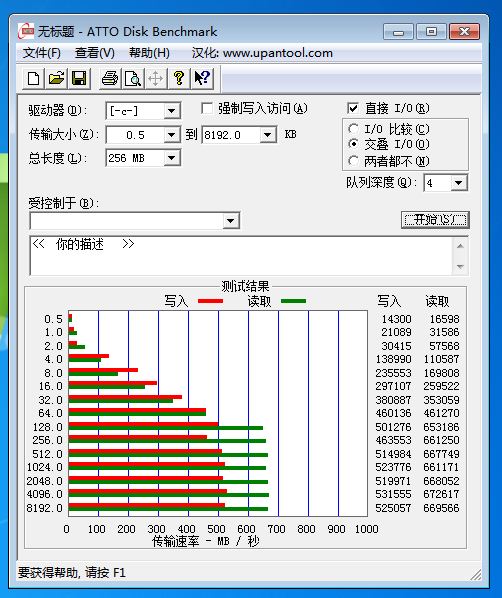The height and width of the screenshot is (598, 502).
Task: Enable the 强制写入访问 checkbox
Action: point(207,108)
